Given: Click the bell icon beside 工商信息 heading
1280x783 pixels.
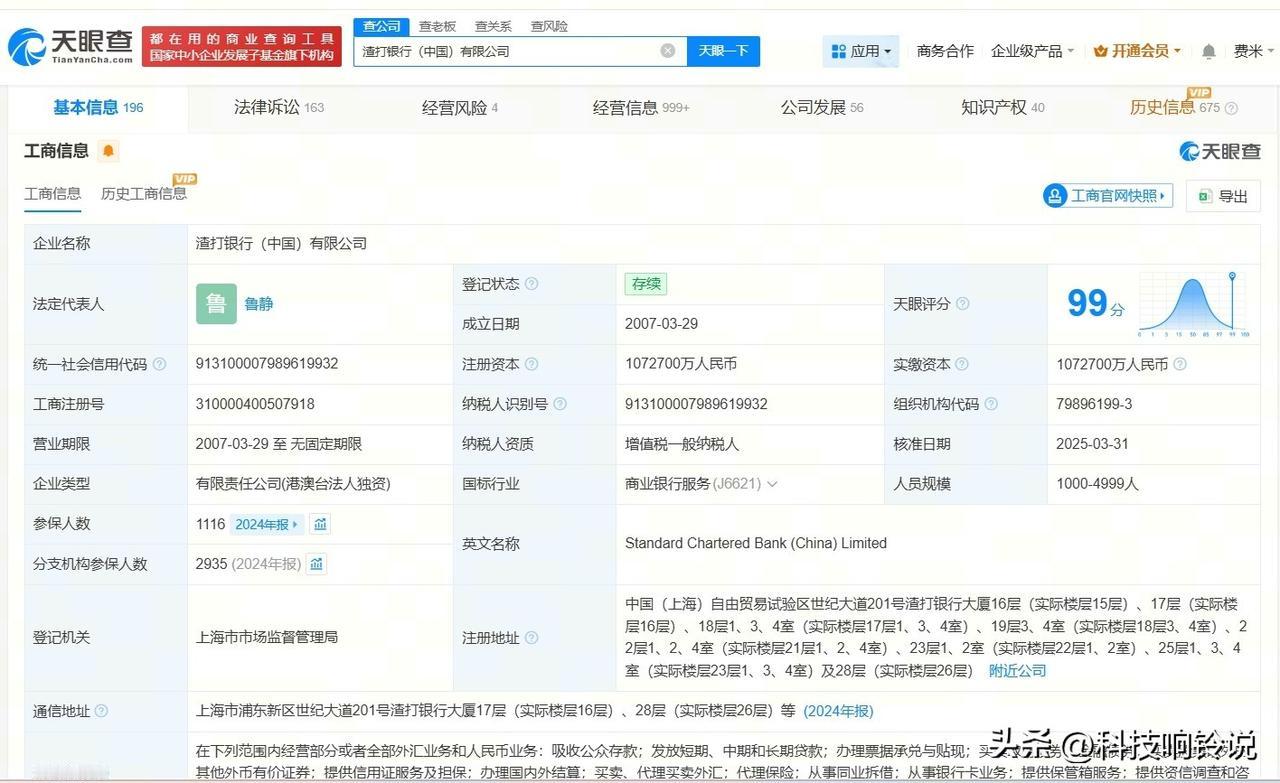Looking at the screenshot, I should click(108, 151).
